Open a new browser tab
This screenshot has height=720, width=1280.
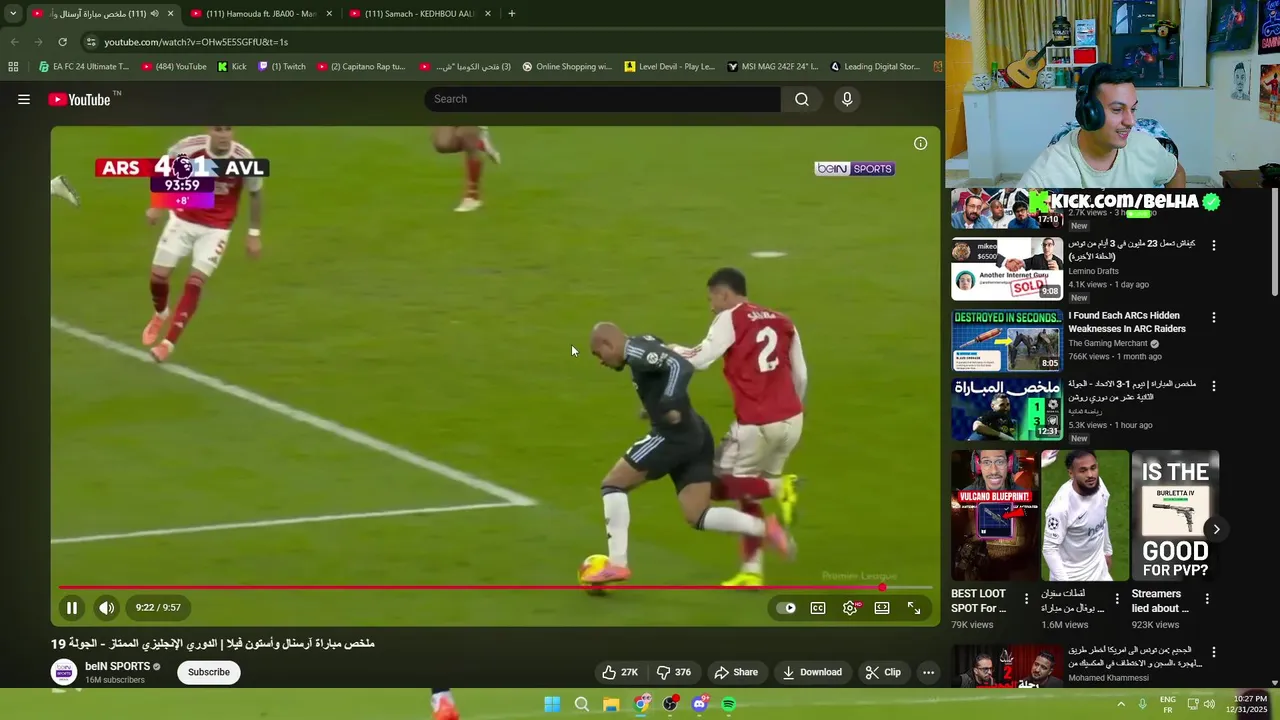coord(511,14)
